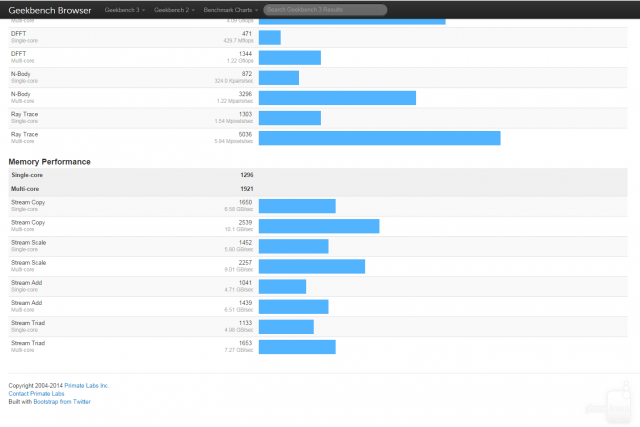The width and height of the screenshot is (640, 427).
Task: Click the Stream Add single-core bar
Action: coord(282,287)
